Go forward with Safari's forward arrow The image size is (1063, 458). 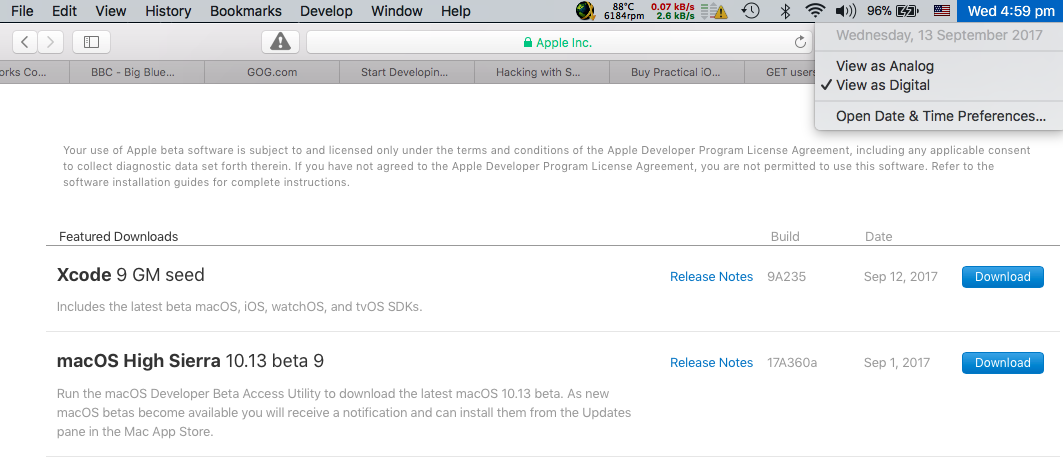[x=51, y=42]
